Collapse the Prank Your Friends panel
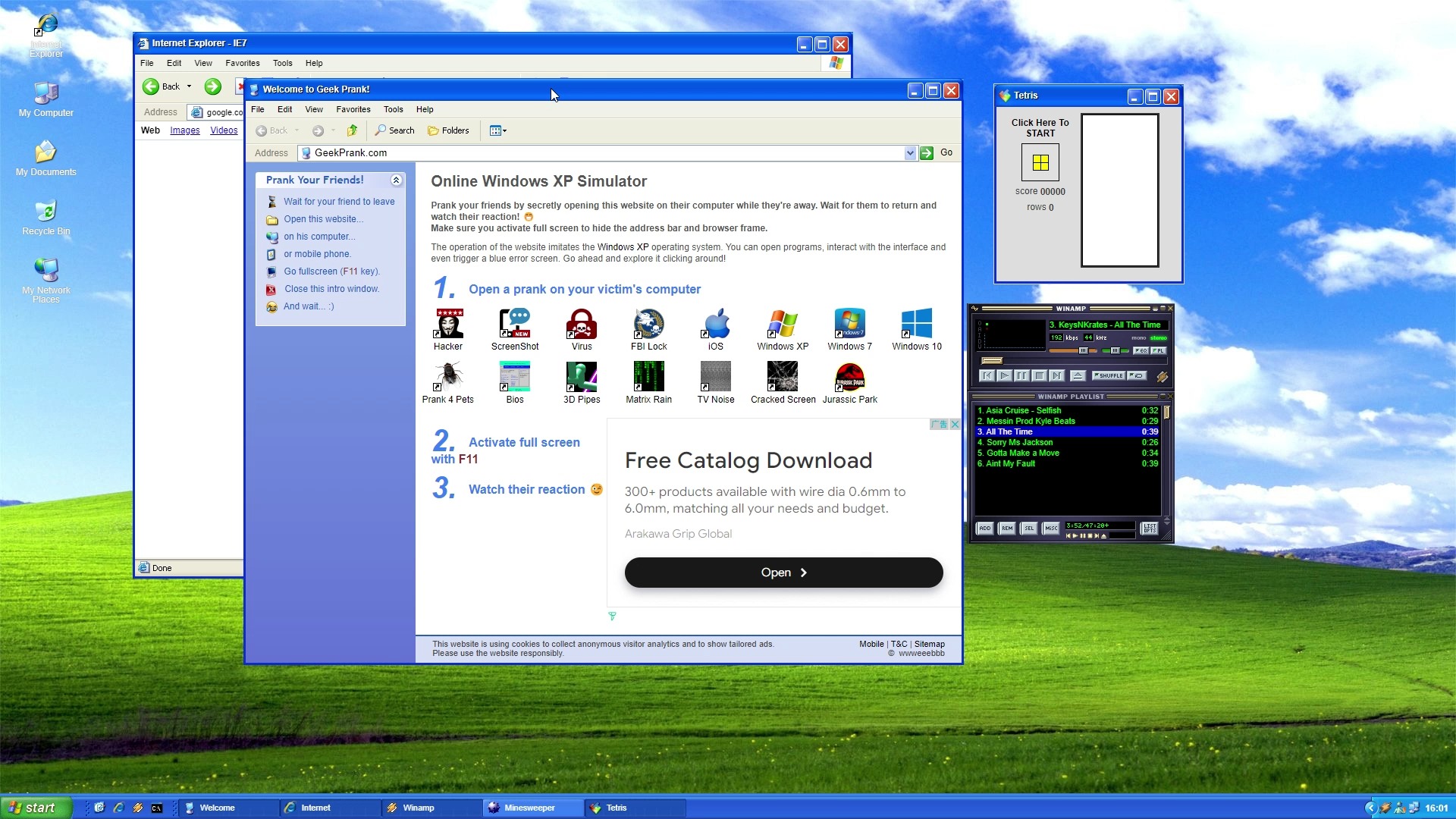Viewport: 1456px width, 819px height. pyautogui.click(x=396, y=180)
